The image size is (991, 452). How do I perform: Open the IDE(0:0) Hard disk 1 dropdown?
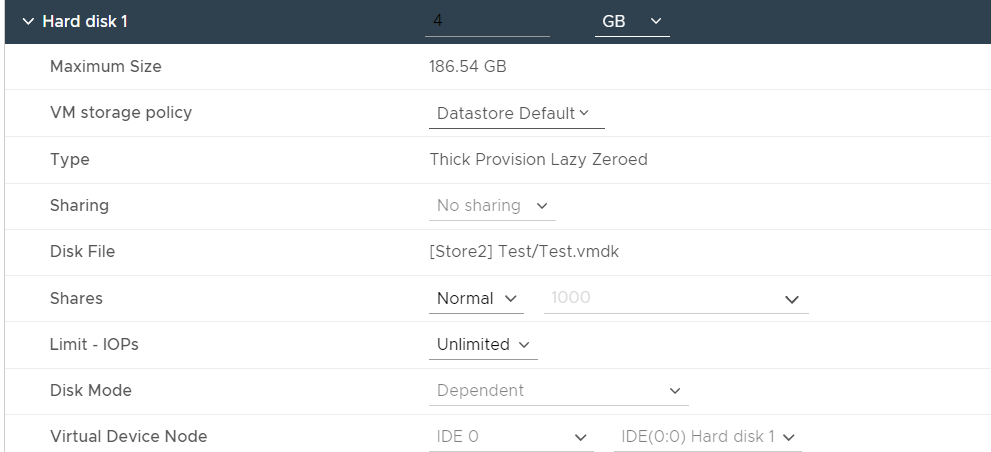[707, 437]
